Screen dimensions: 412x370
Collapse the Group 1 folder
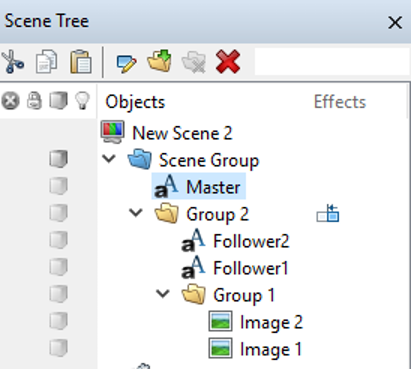tap(163, 294)
